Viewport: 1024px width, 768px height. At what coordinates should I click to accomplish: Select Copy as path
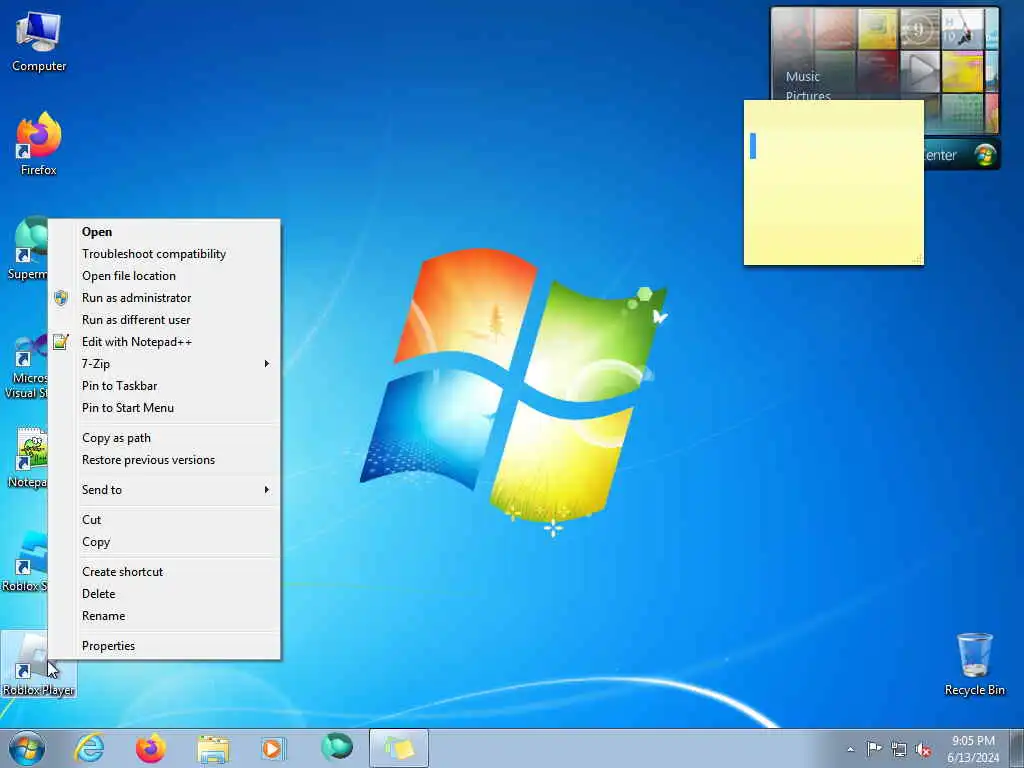(165, 438)
